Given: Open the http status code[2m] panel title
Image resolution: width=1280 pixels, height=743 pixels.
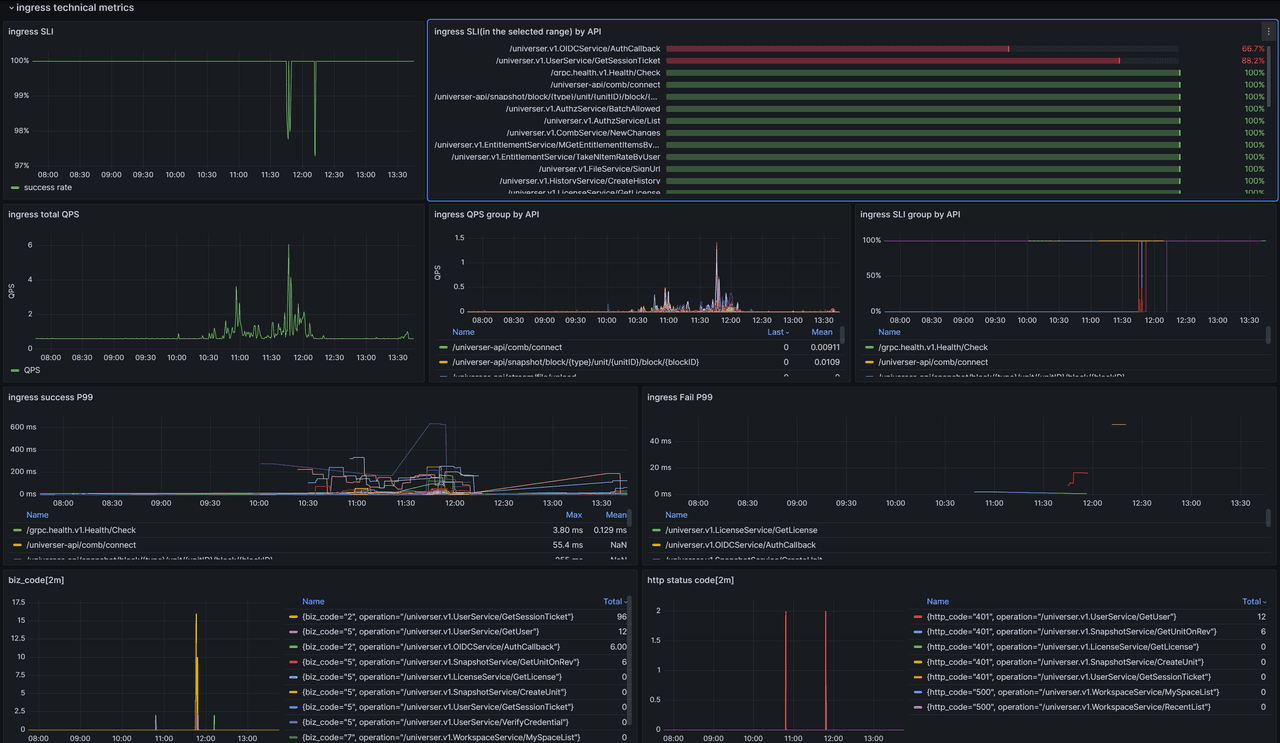Looking at the screenshot, I should (x=691, y=580).
